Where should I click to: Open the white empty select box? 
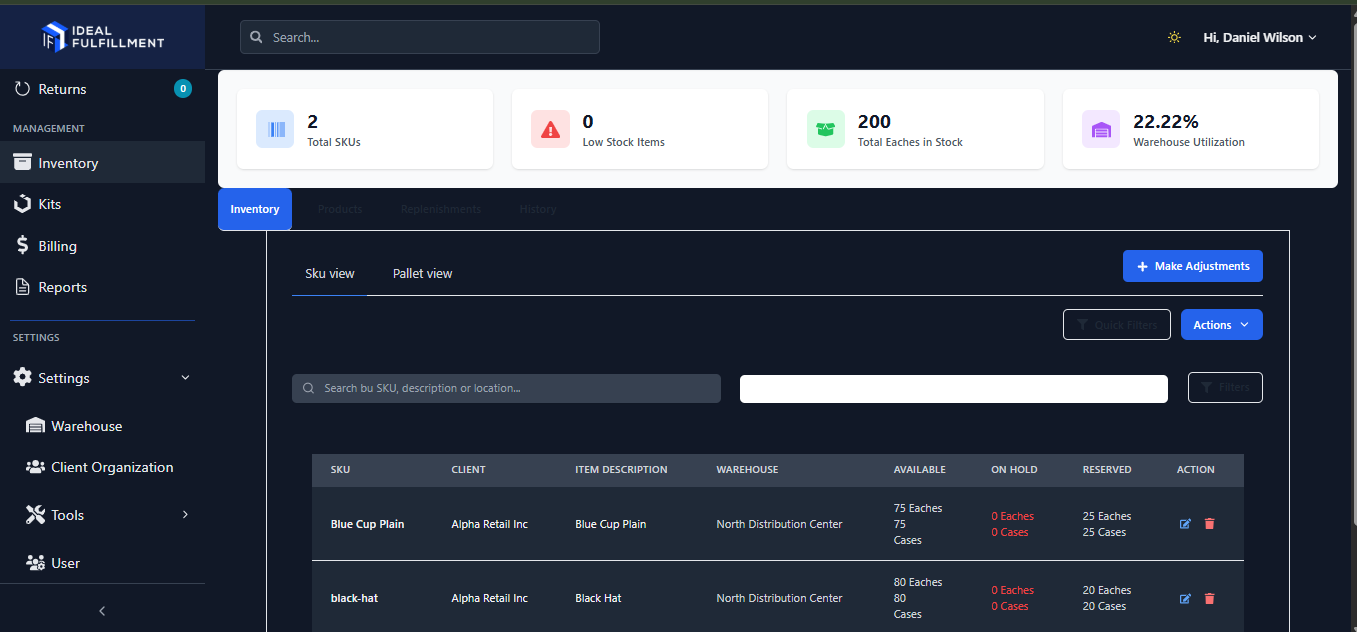(954, 389)
